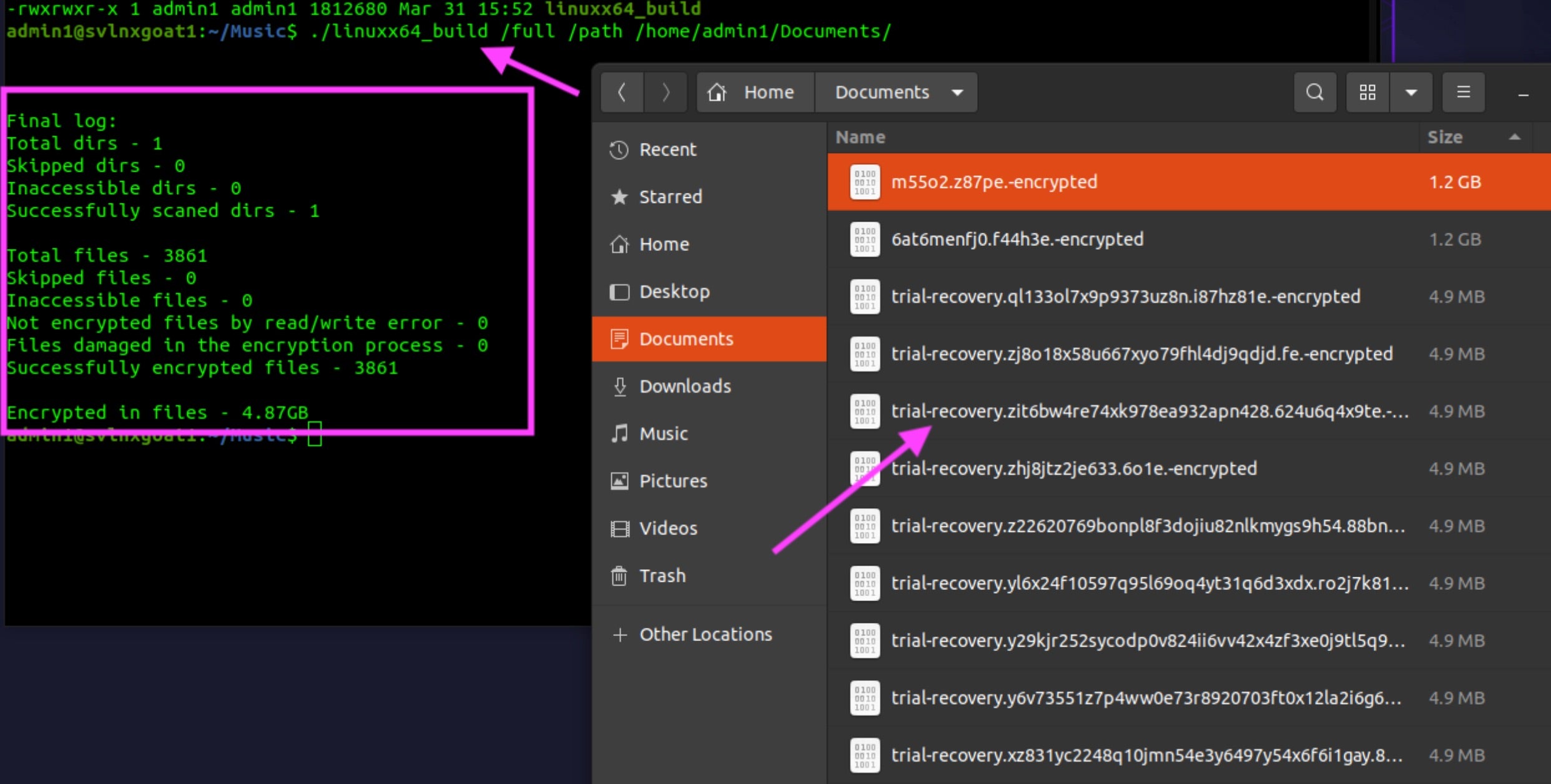Click the search magnifier icon

pyautogui.click(x=1314, y=92)
